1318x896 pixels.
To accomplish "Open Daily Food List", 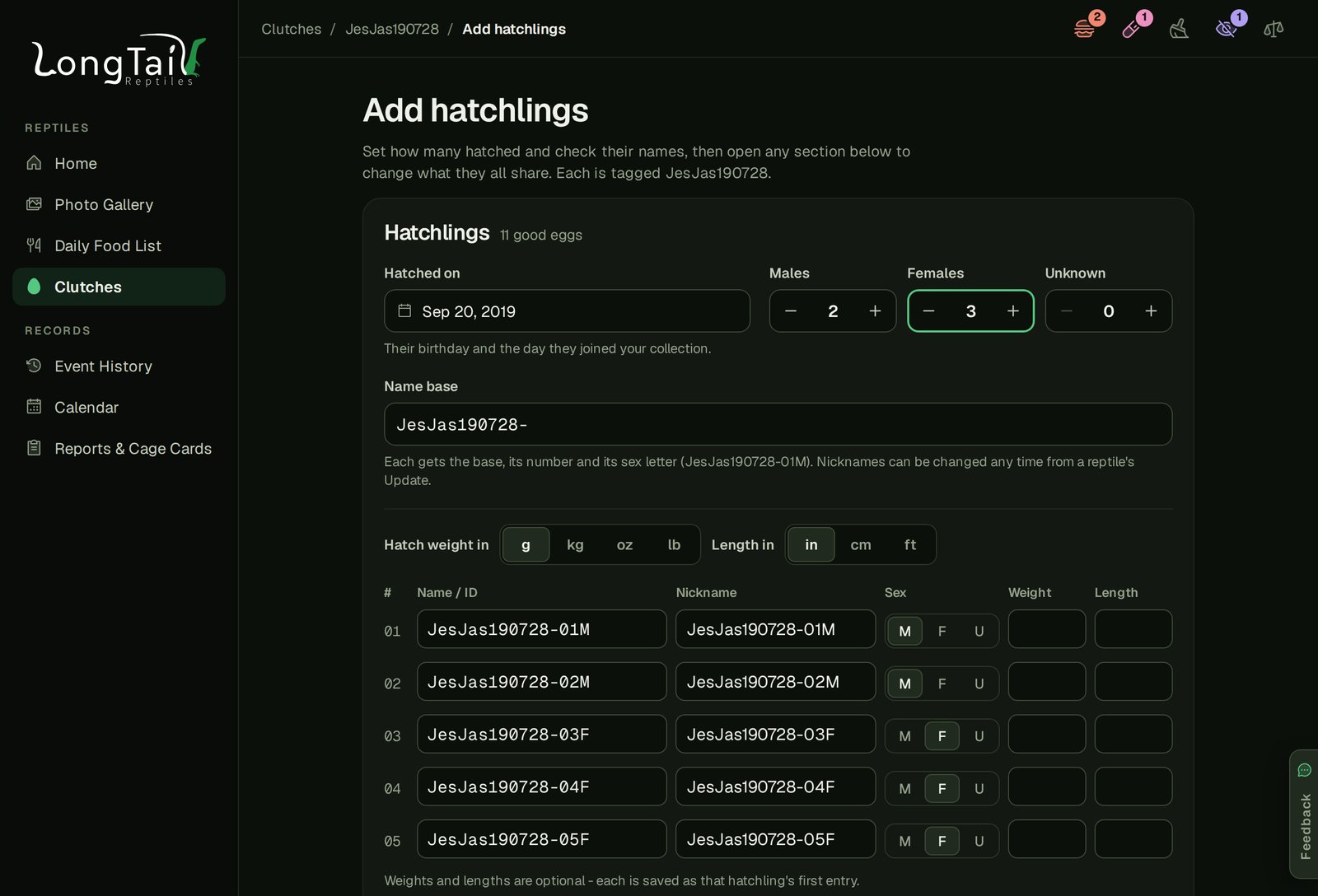I will [x=119, y=245].
